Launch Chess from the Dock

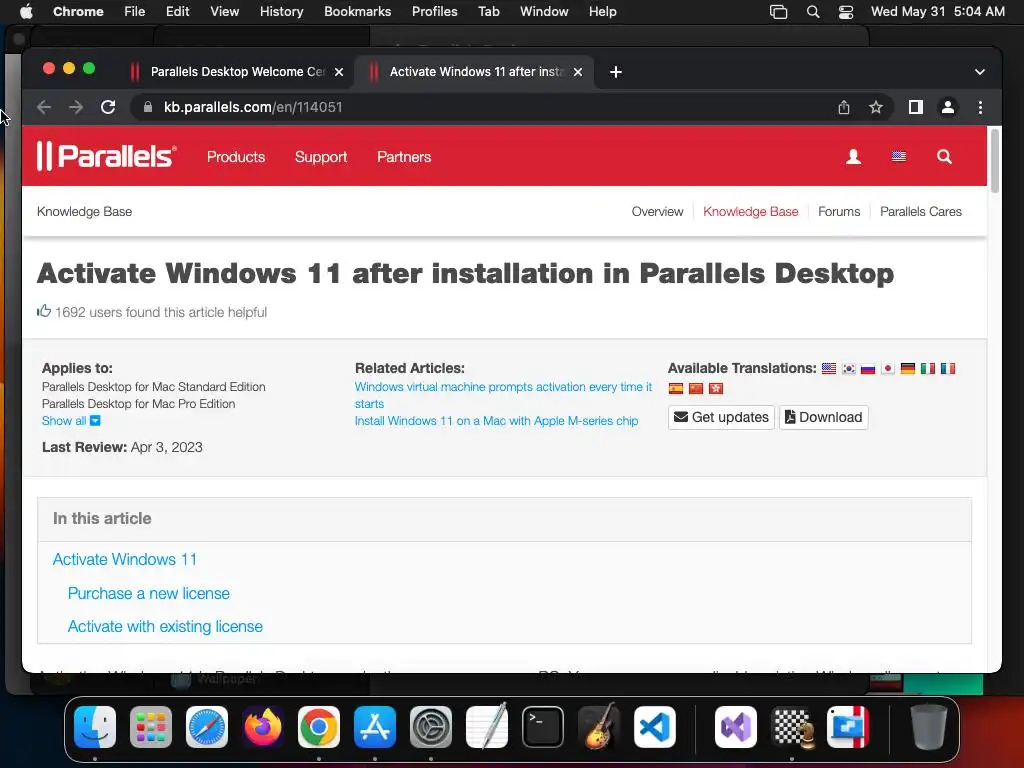click(x=792, y=727)
